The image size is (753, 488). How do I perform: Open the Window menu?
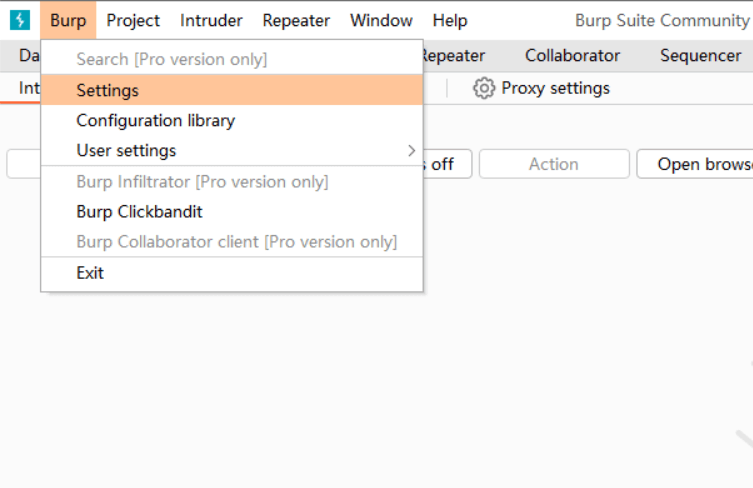[381, 20]
